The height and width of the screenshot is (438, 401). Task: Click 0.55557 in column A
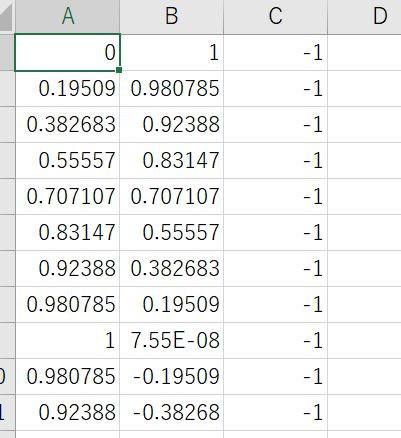pos(67,161)
